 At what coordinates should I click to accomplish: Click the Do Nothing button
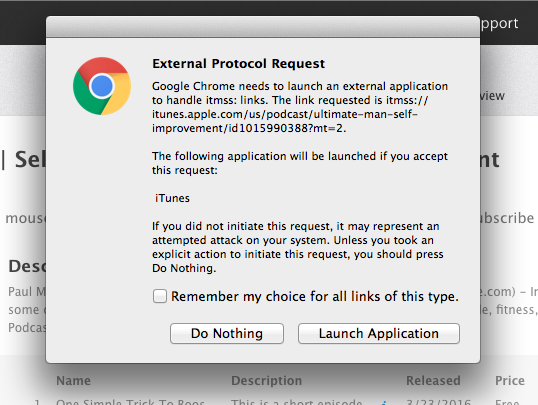pyautogui.click(x=227, y=333)
